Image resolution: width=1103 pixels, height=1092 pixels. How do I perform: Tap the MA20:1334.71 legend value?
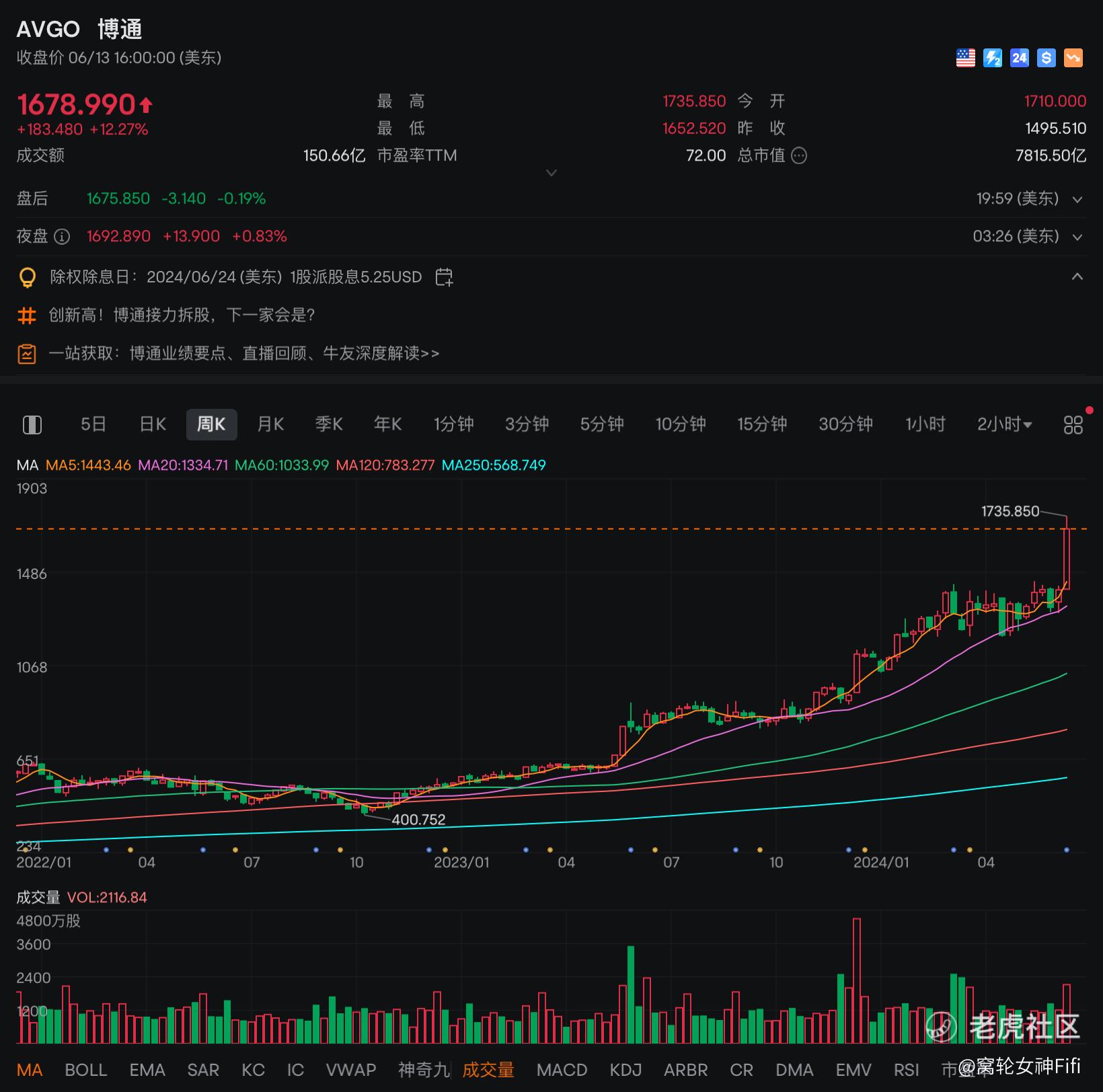coord(183,465)
